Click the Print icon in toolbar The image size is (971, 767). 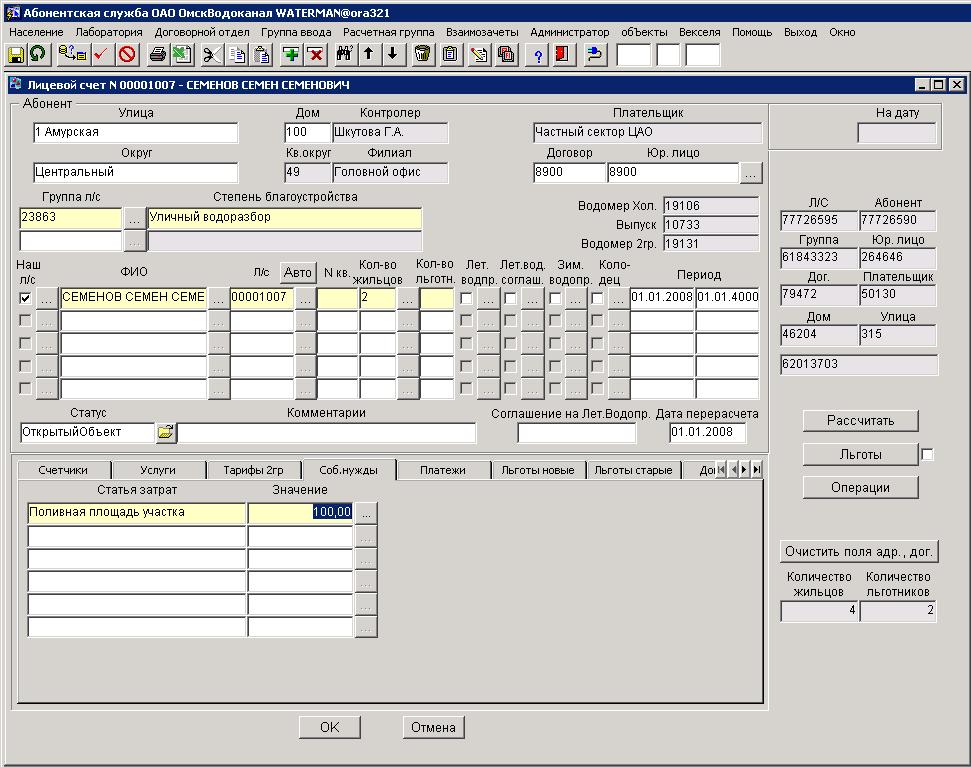coord(157,54)
